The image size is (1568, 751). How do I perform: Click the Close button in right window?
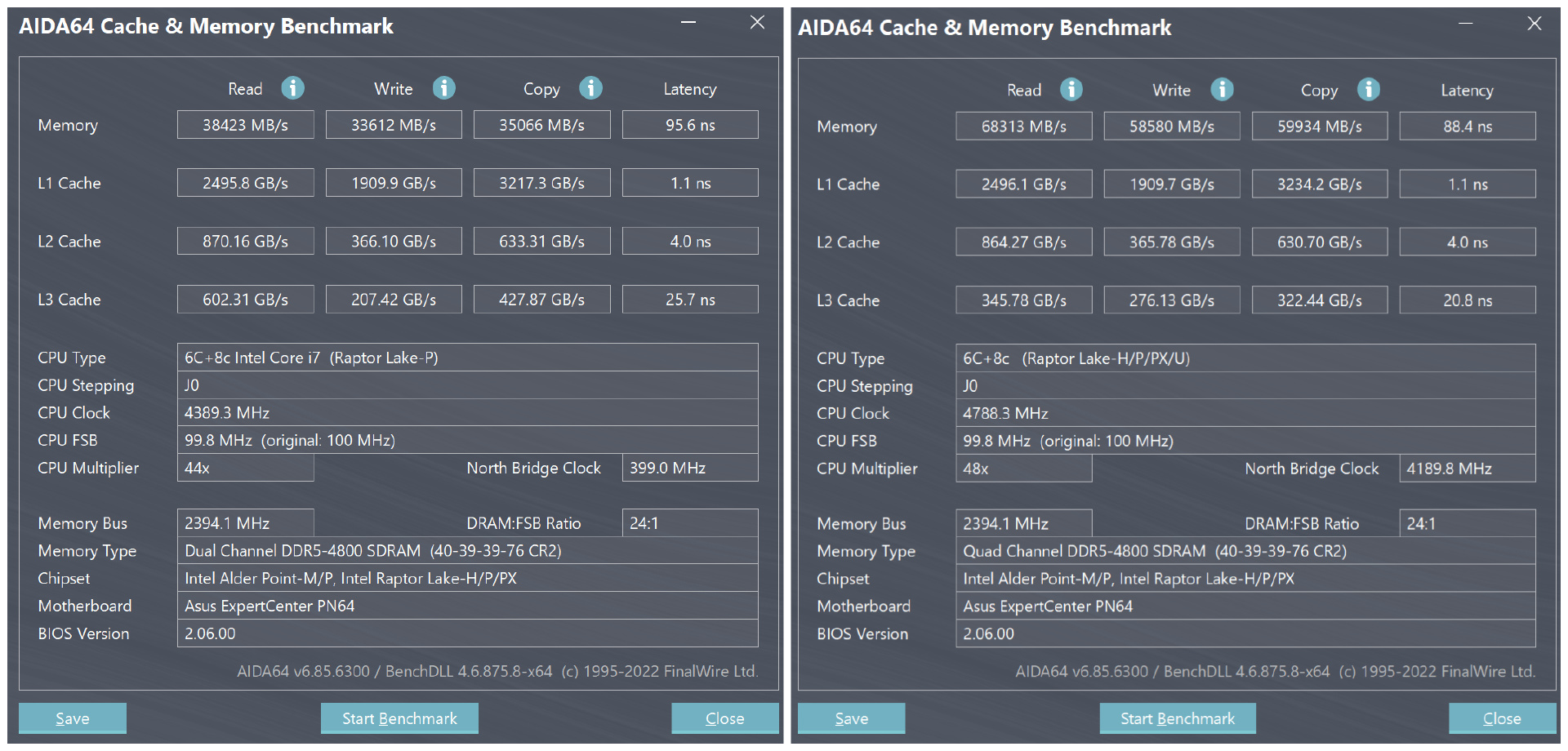click(x=1502, y=718)
